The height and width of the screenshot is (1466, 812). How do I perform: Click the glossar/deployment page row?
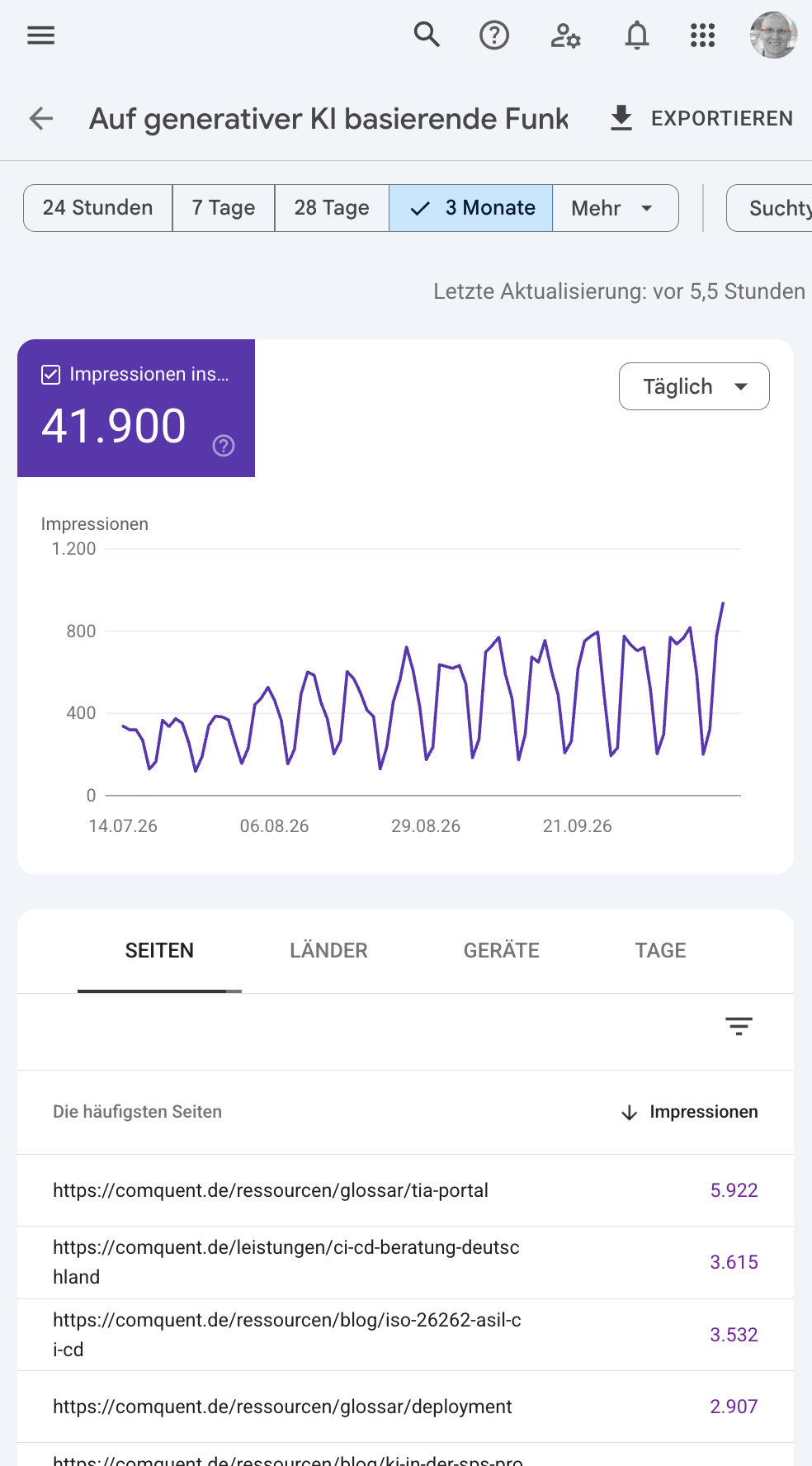pos(405,1407)
